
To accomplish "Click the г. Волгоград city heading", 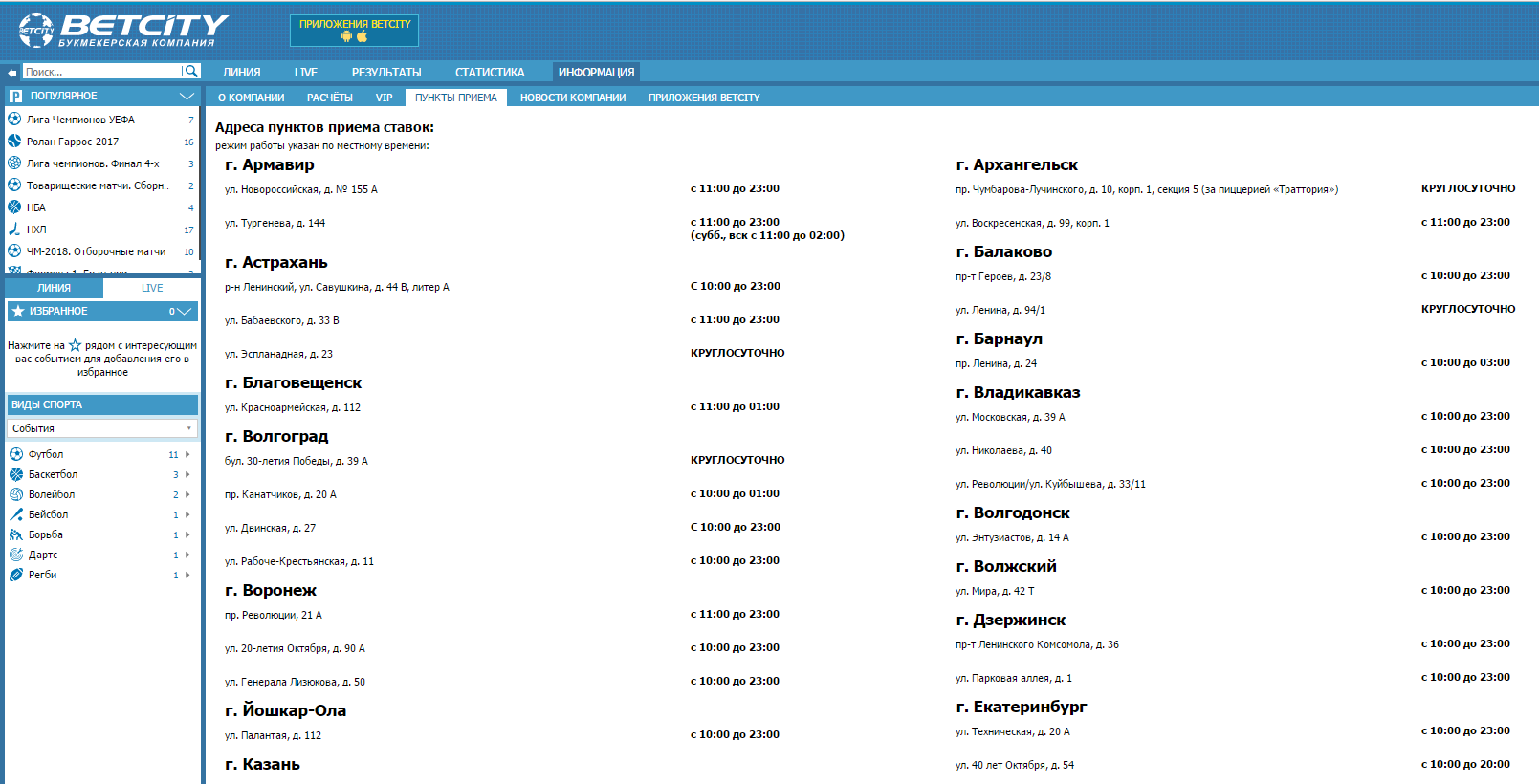I will [x=276, y=436].
